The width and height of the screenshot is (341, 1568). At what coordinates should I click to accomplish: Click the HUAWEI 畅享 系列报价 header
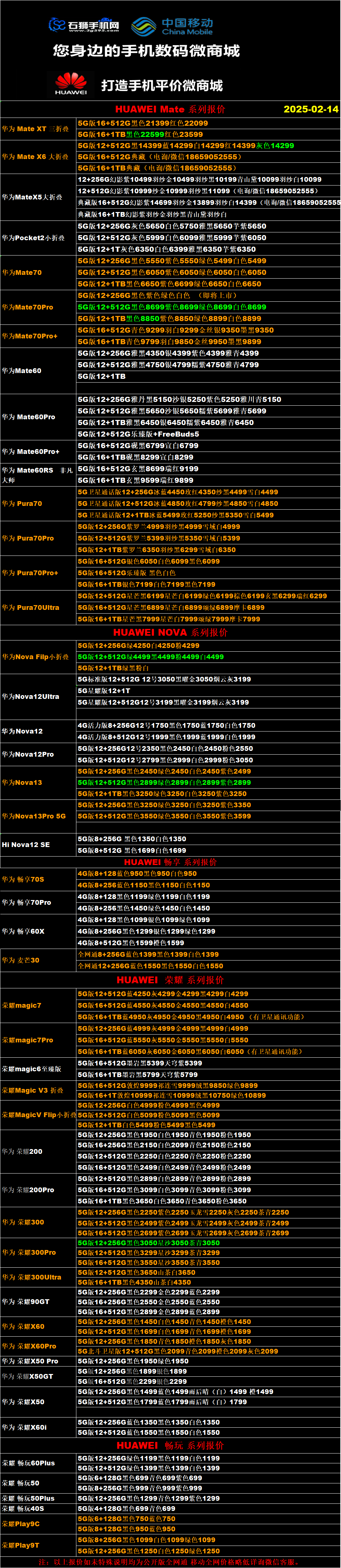pyautogui.click(x=170, y=862)
